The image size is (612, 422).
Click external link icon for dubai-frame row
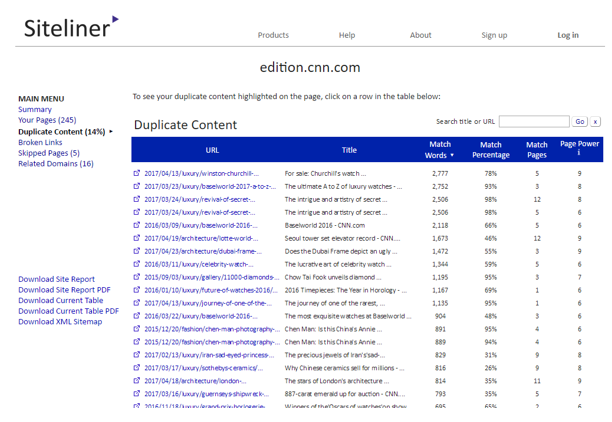point(137,251)
